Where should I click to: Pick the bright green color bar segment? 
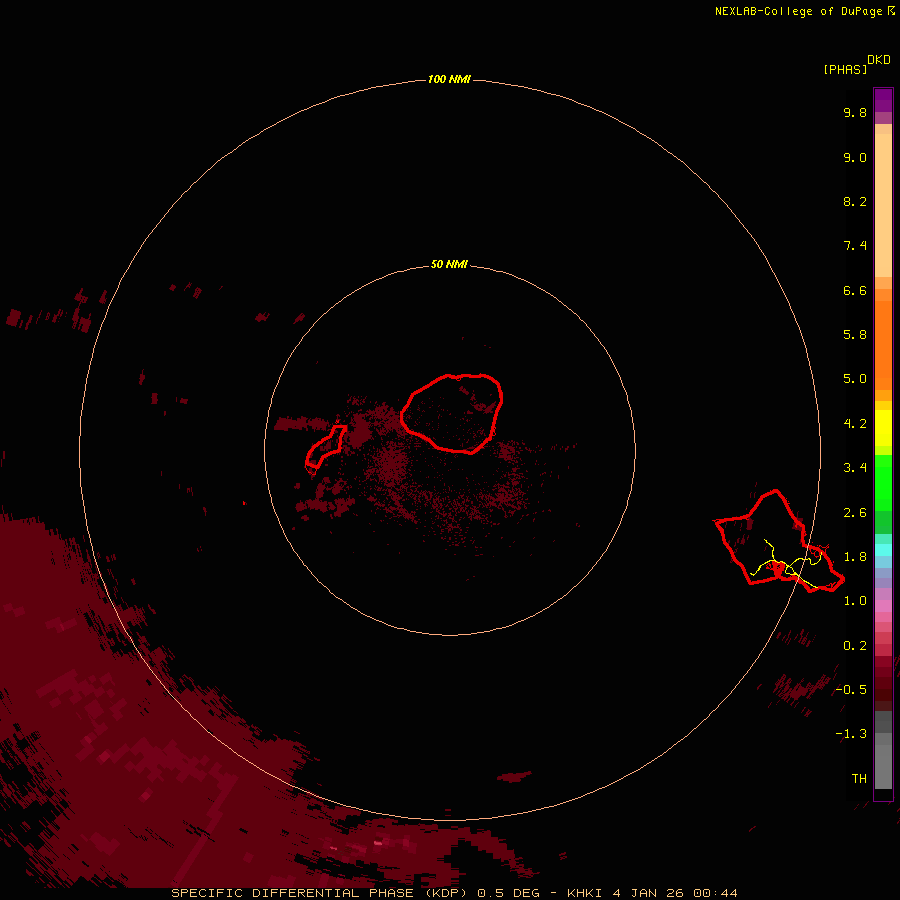click(883, 482)
